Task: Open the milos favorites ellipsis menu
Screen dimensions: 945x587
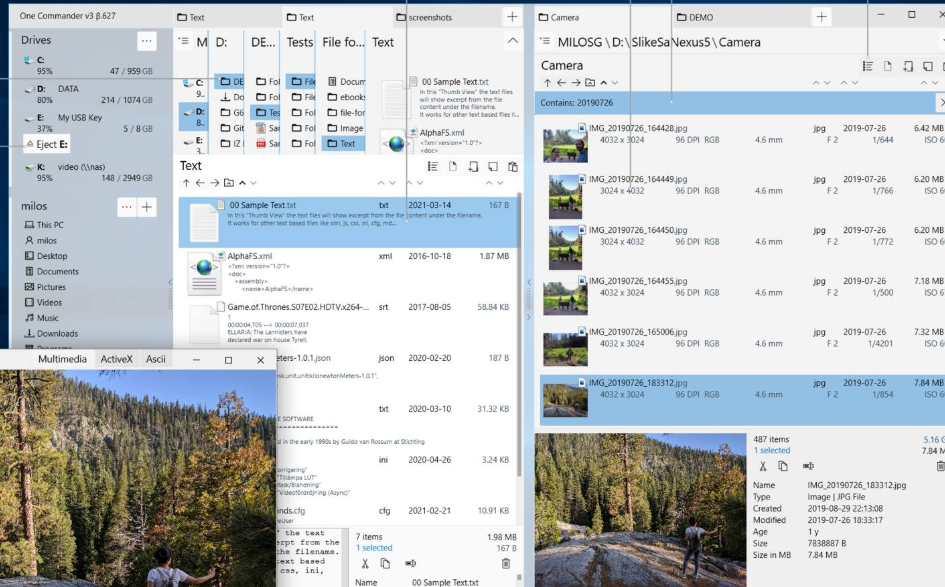Action: pos(127,207)
